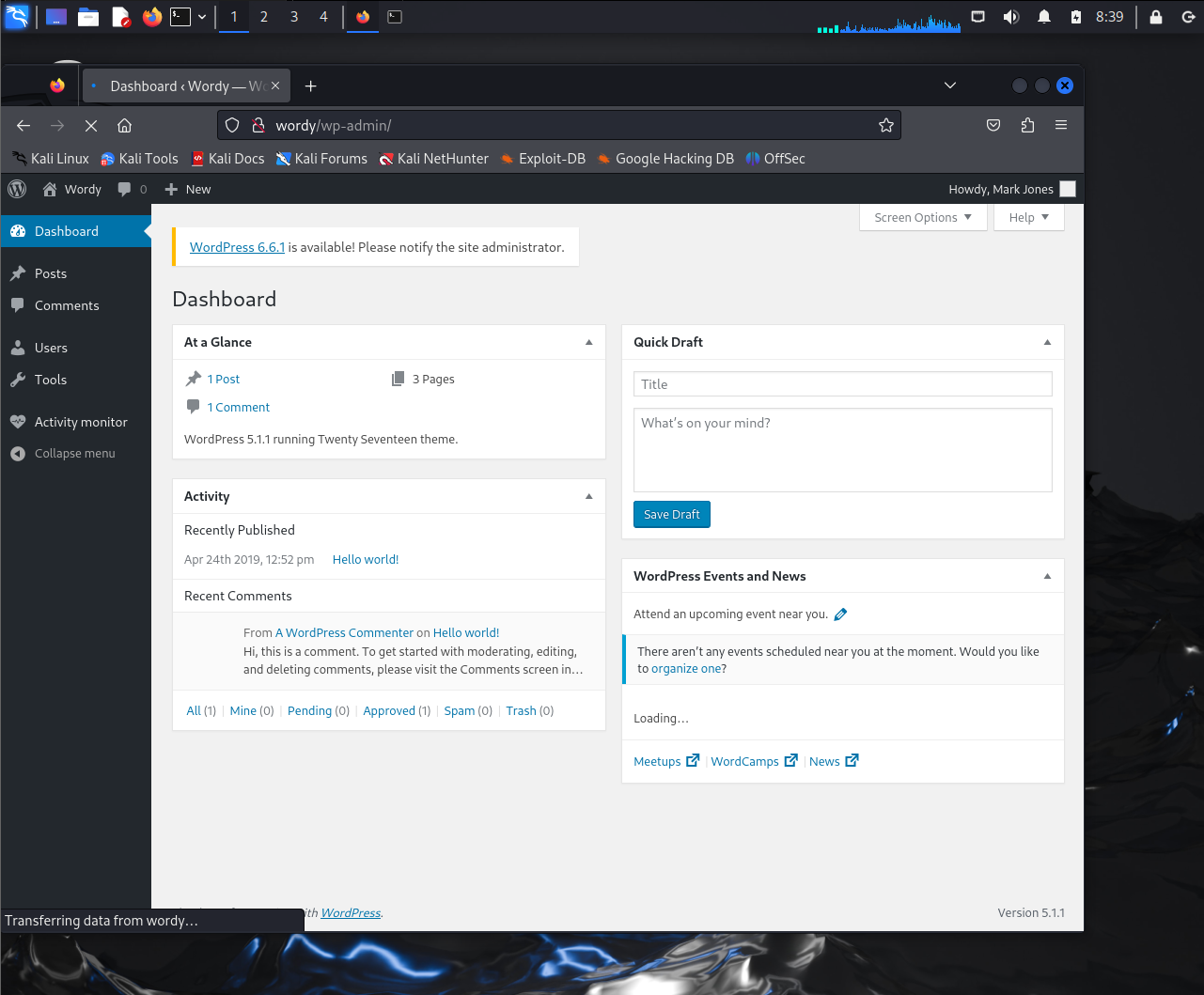
Task: Expand the Screen Options dropdown
Action: pos(923,217)
